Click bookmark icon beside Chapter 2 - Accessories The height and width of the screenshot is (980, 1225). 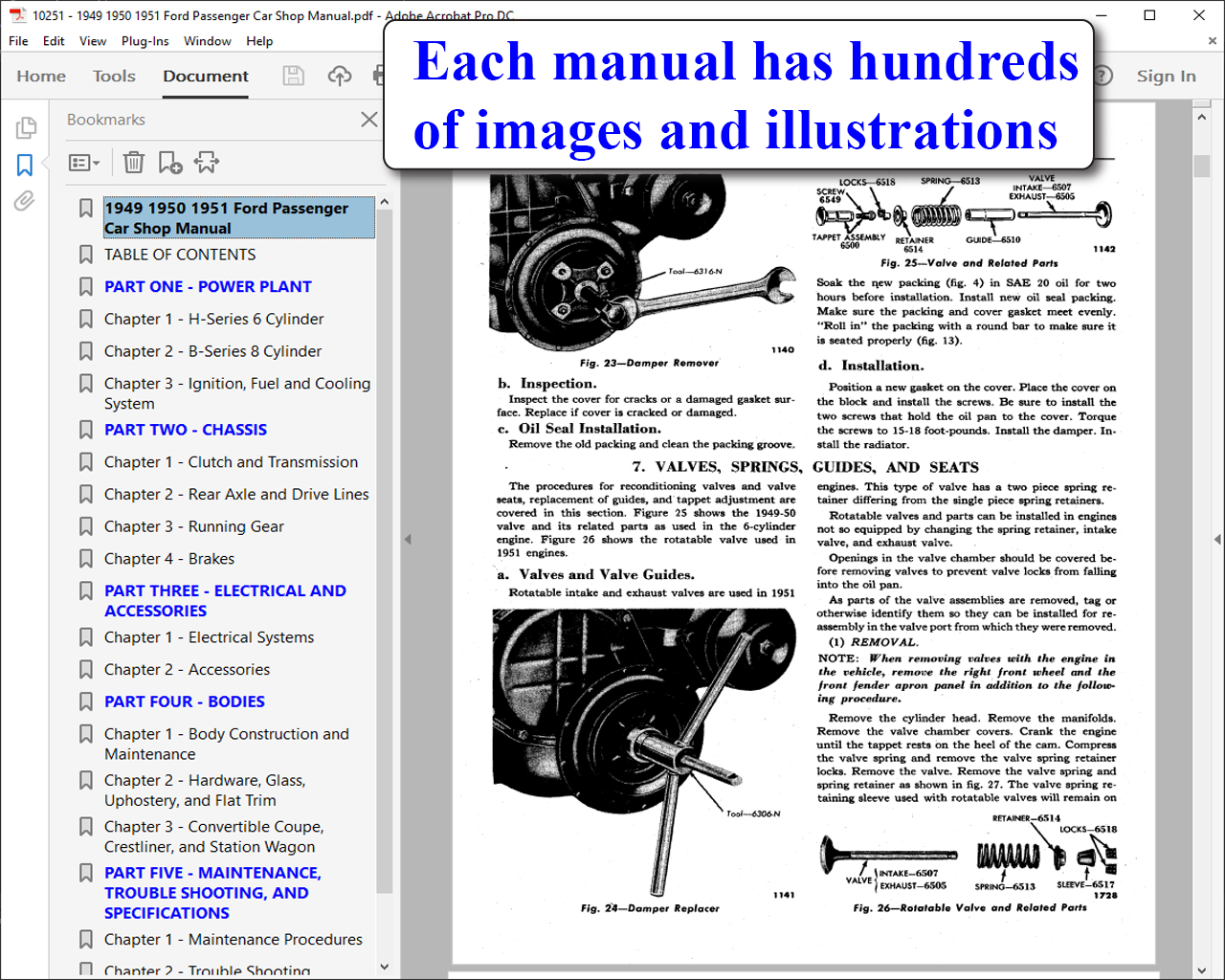tap(86, 670)
